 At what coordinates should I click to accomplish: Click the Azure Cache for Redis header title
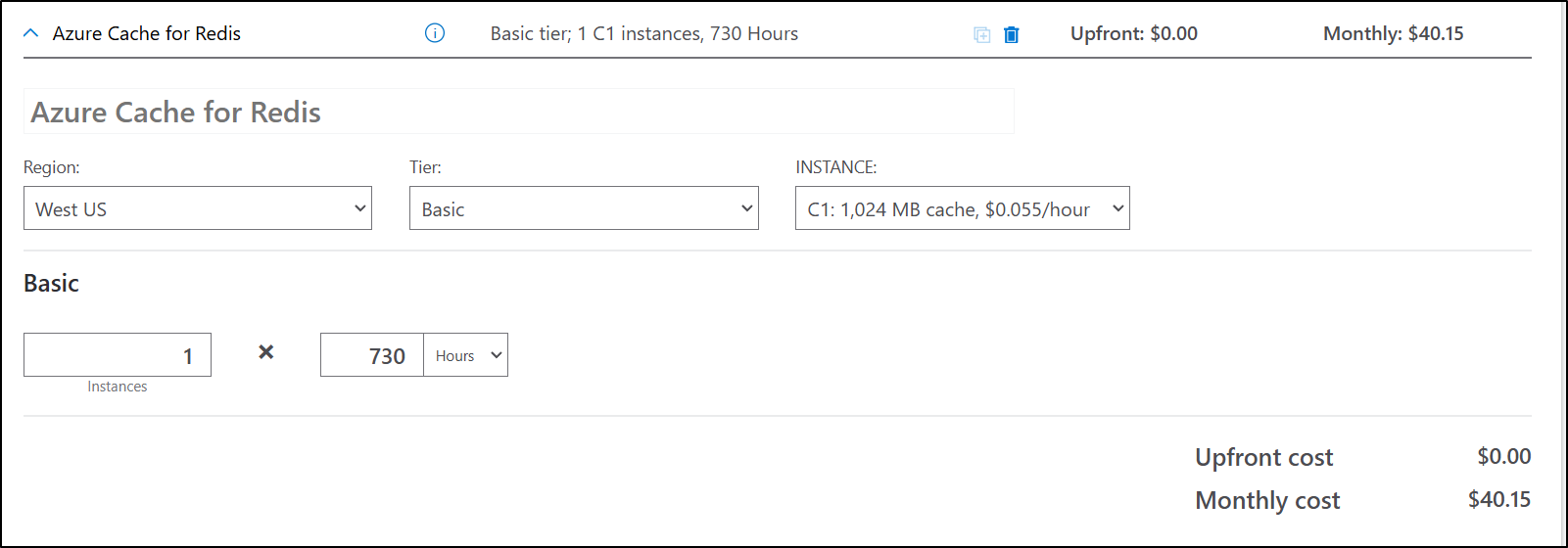point(147,33)
